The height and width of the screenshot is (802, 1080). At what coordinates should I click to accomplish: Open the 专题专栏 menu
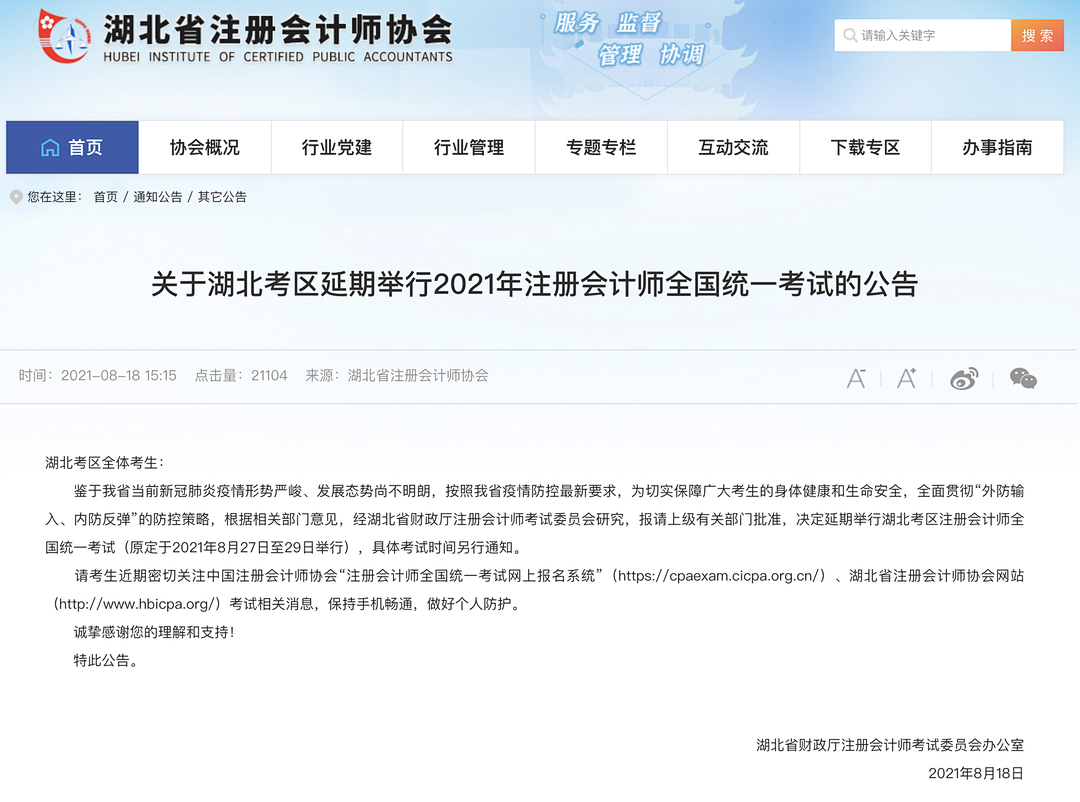pyautogui.click(x=601, y=147)
